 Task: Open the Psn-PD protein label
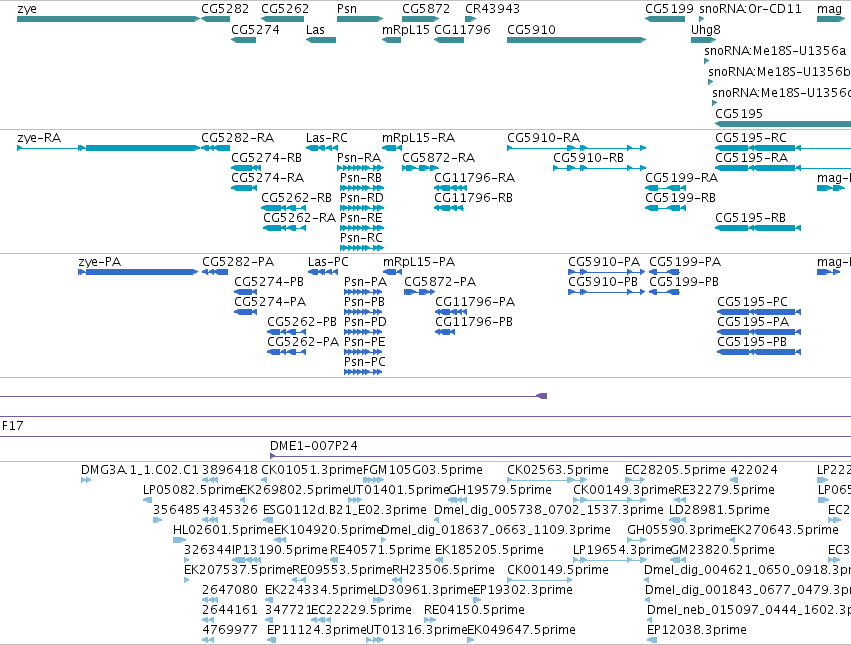(365, 322)
